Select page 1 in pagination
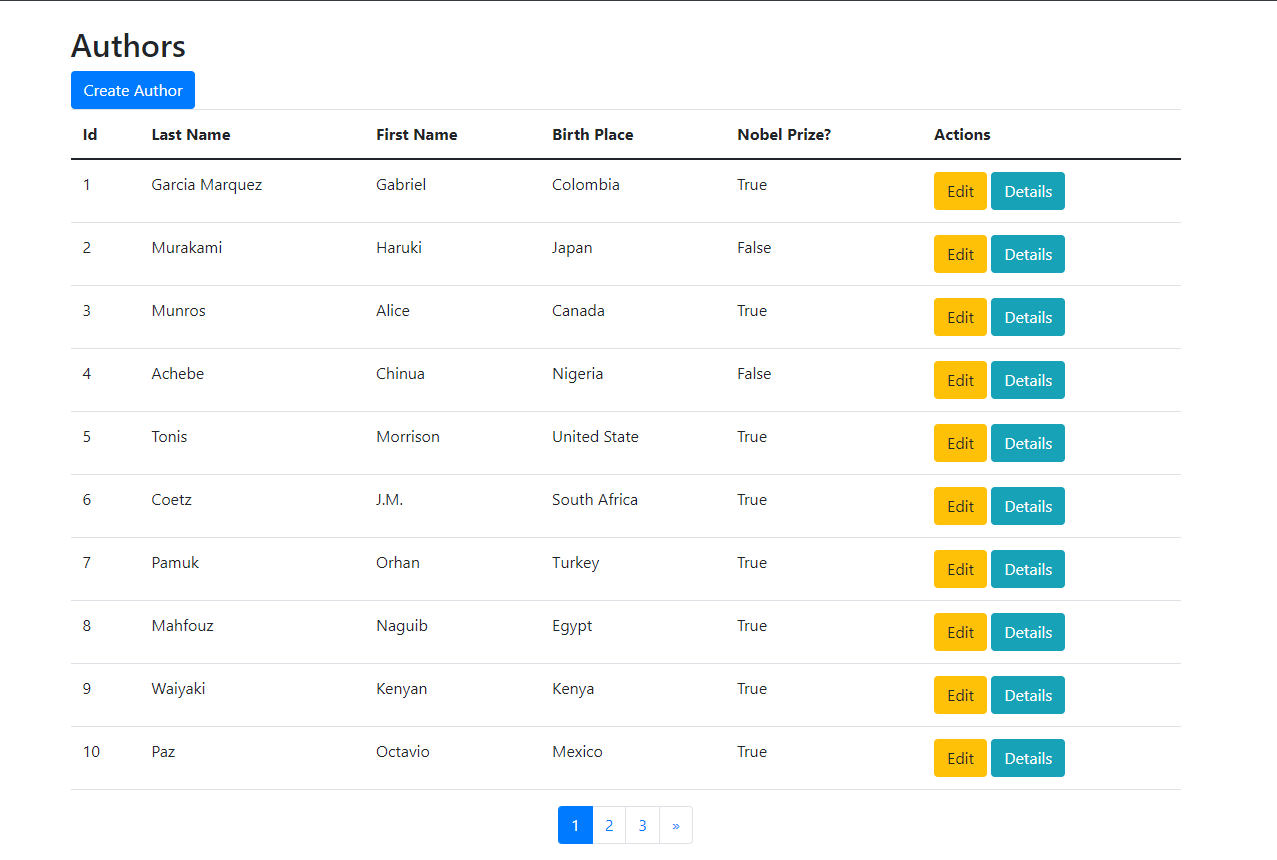1277x860 pixels. (575, 825)
